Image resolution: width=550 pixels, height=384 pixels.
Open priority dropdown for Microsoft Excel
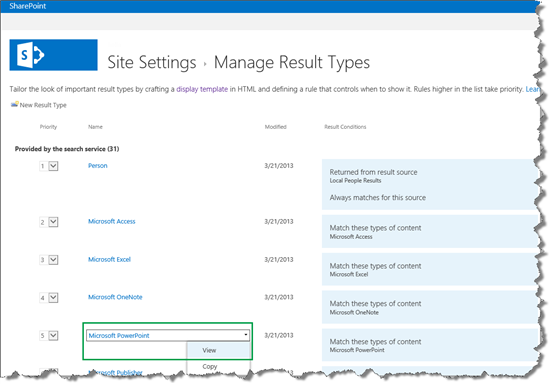point(53,260)
